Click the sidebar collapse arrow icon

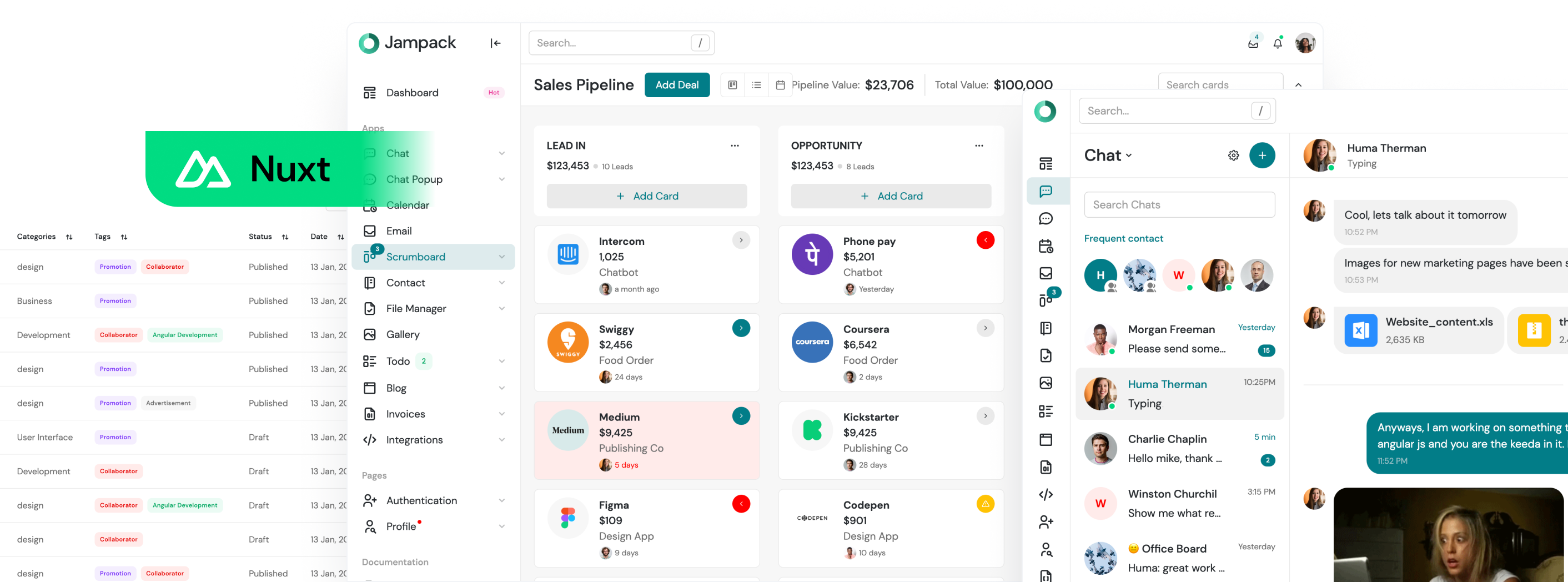pos(495,43)
